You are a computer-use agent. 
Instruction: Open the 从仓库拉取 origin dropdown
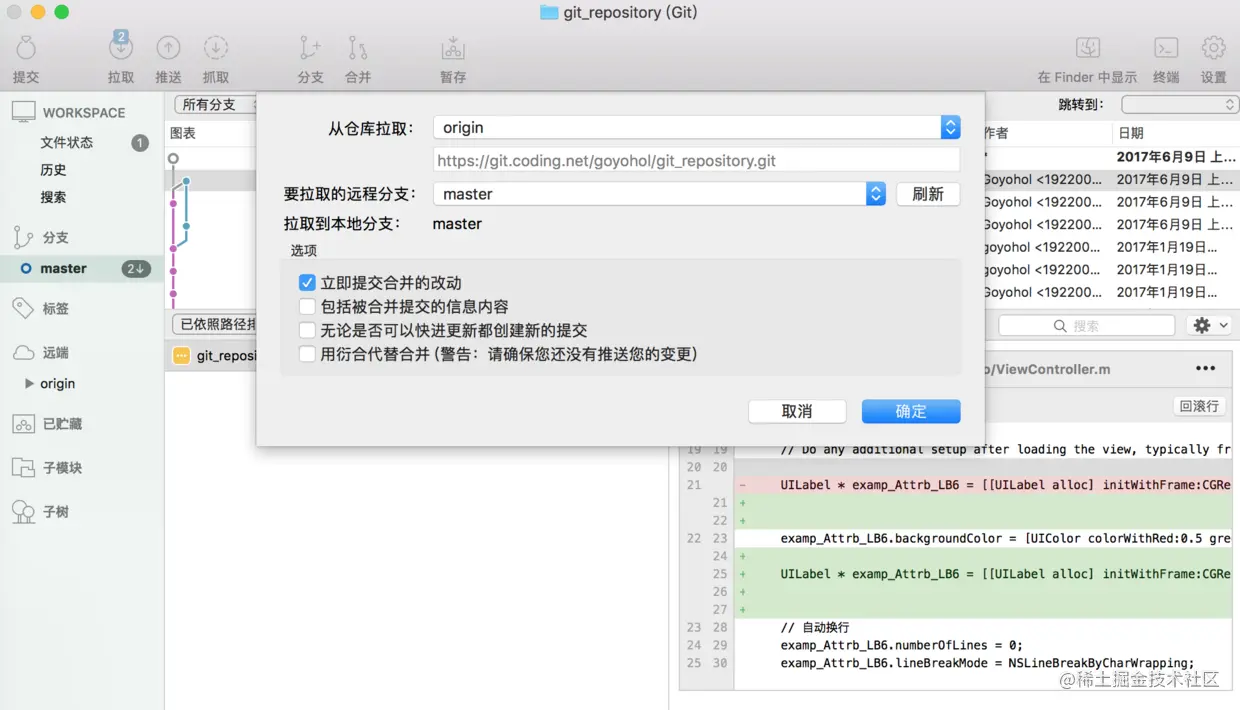(x=949, y=127)
